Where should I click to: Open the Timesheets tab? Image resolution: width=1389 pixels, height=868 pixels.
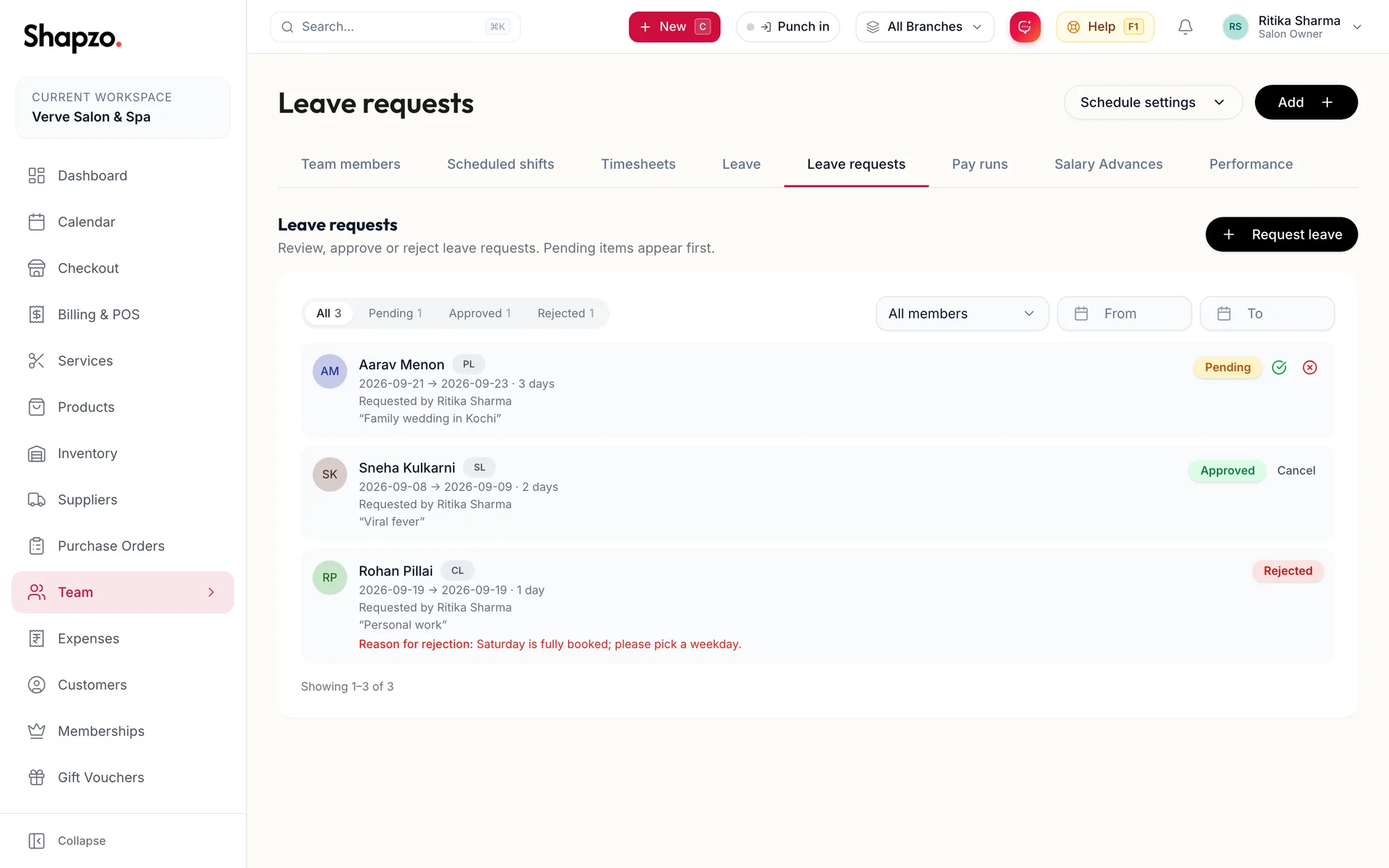[638, 164]
